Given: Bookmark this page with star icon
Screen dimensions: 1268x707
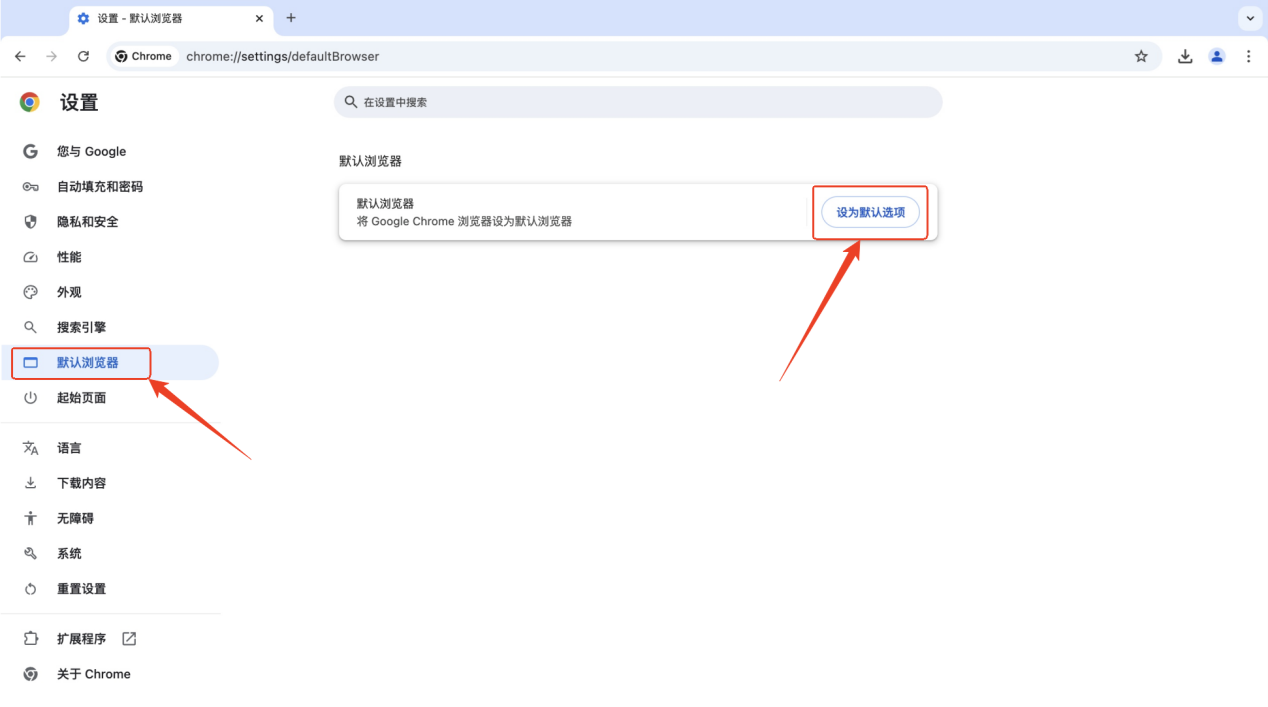Looking at the screenshot, I should click(1141, 57).
